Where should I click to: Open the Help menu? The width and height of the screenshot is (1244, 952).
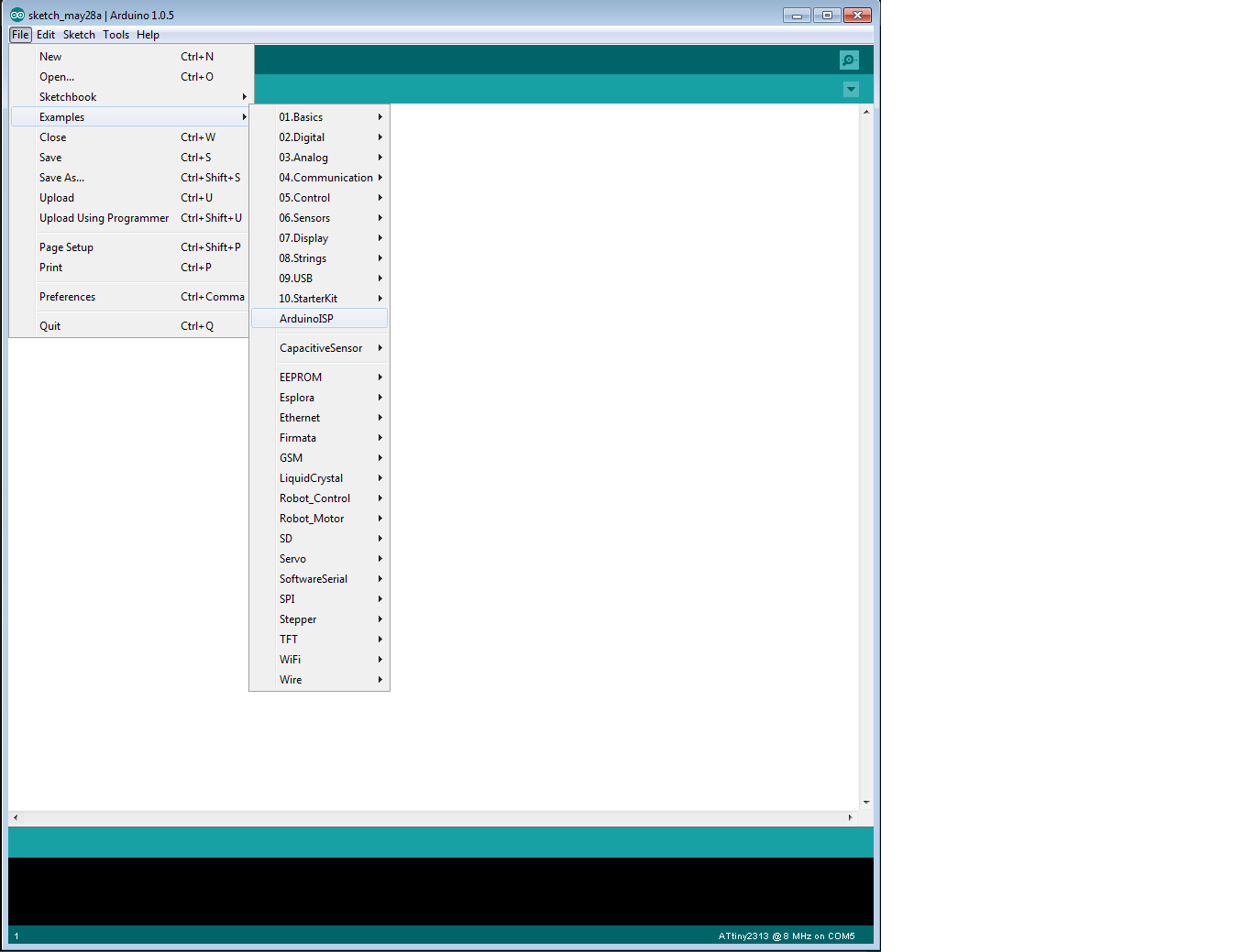(x=148, y=35)
